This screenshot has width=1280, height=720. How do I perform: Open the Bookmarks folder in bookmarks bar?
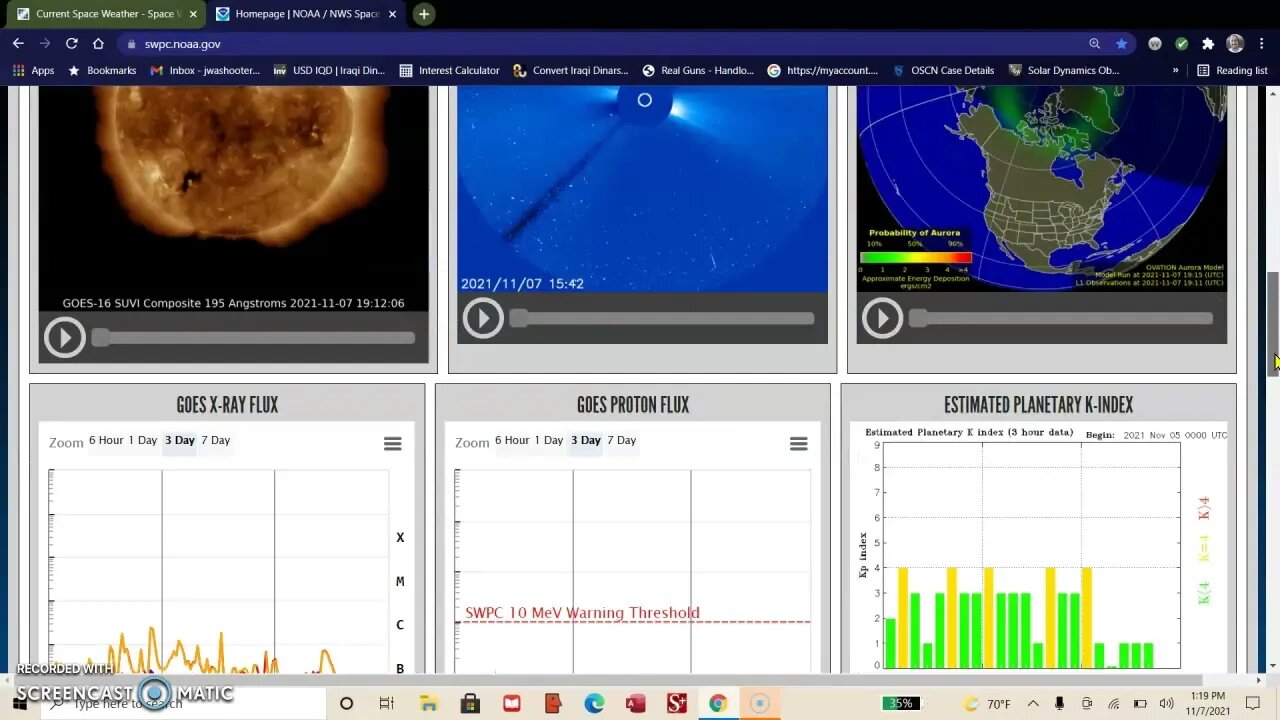(101, 71)
